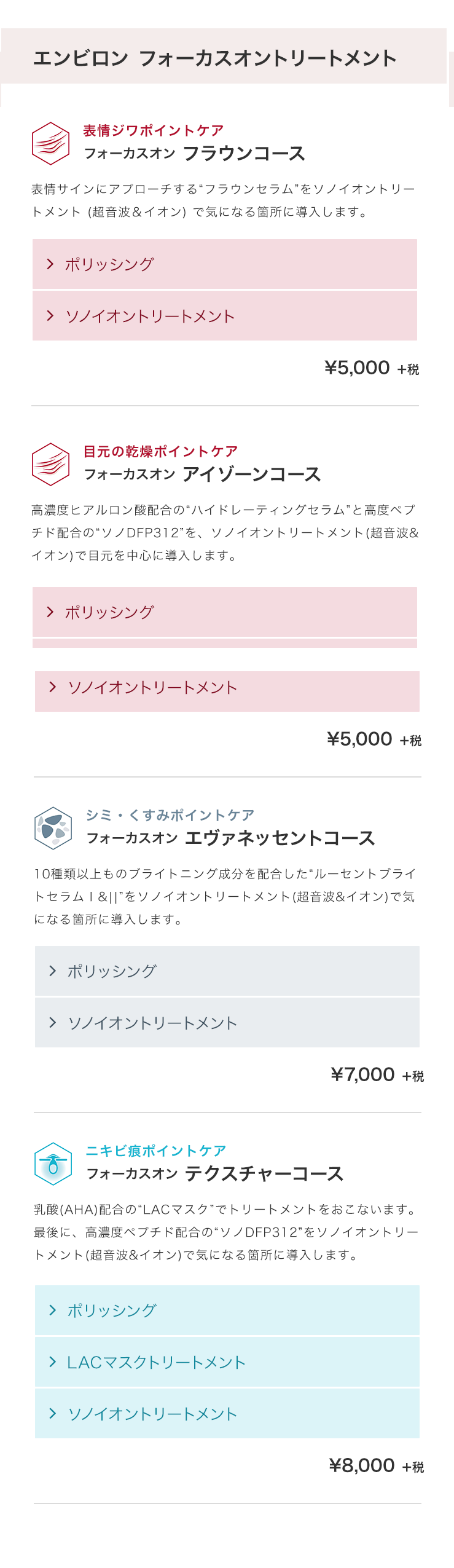Click the エヴァネッセントコース course title
The height and width of the screenshot is (1568, 454).
tap(280, 838)
